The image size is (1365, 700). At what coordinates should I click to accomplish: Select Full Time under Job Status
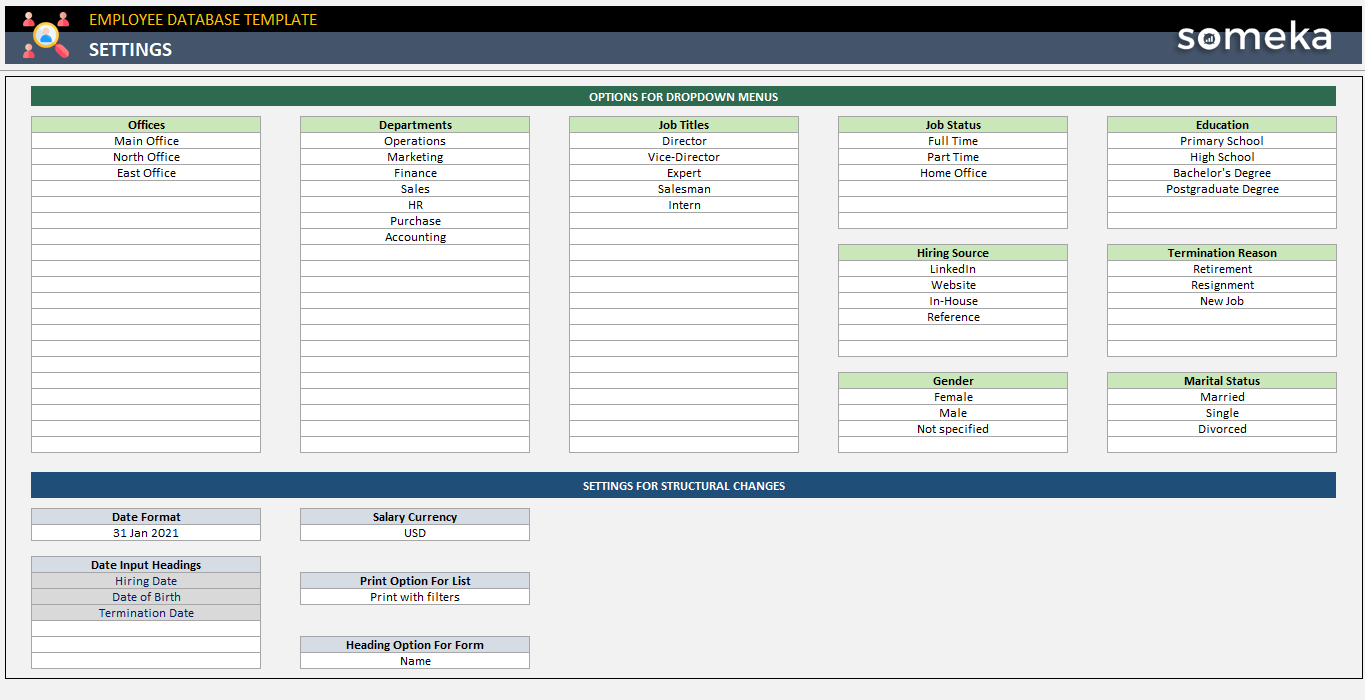point(952,140)
